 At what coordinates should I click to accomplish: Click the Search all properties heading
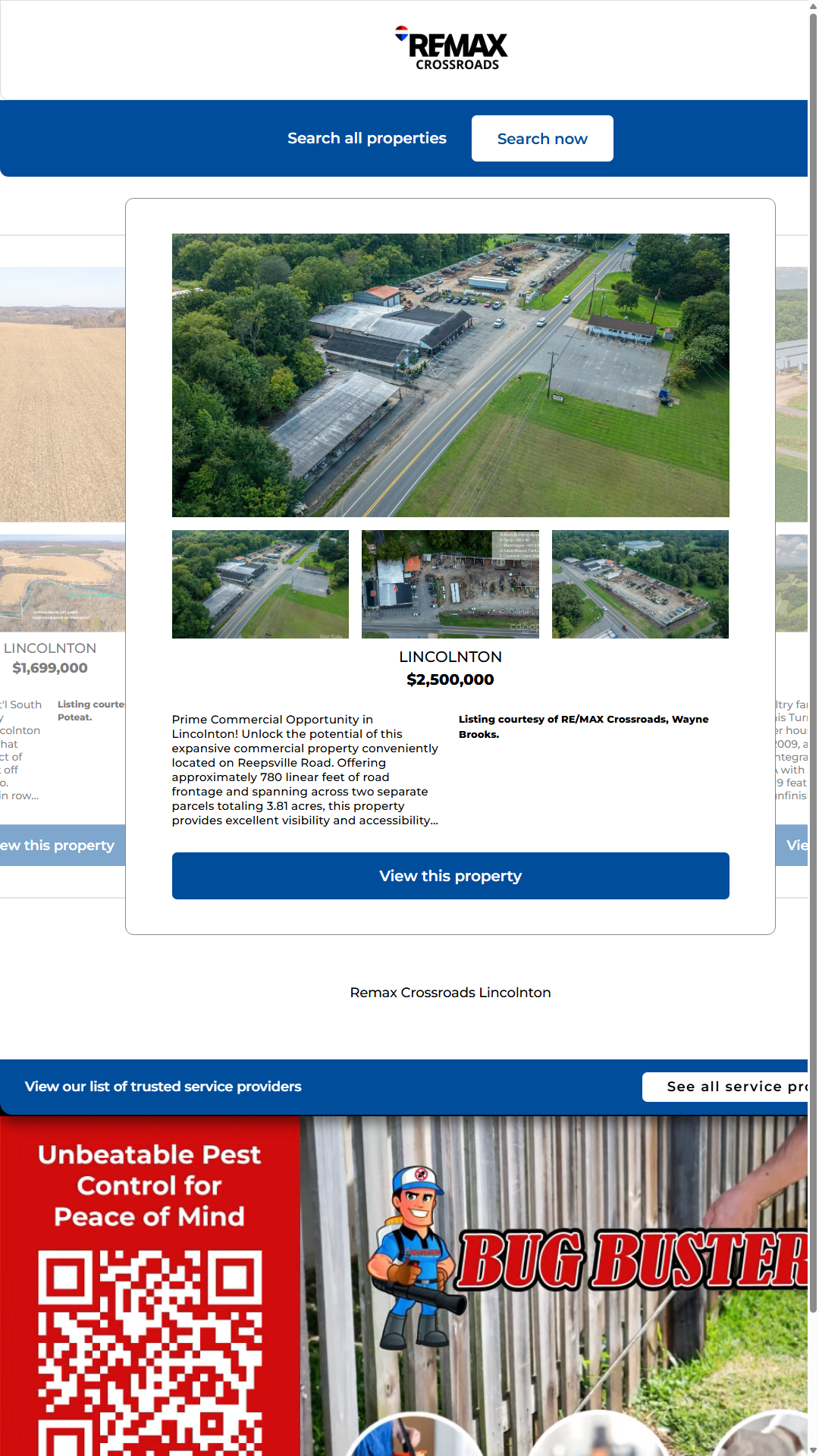[x=366, y=139]
